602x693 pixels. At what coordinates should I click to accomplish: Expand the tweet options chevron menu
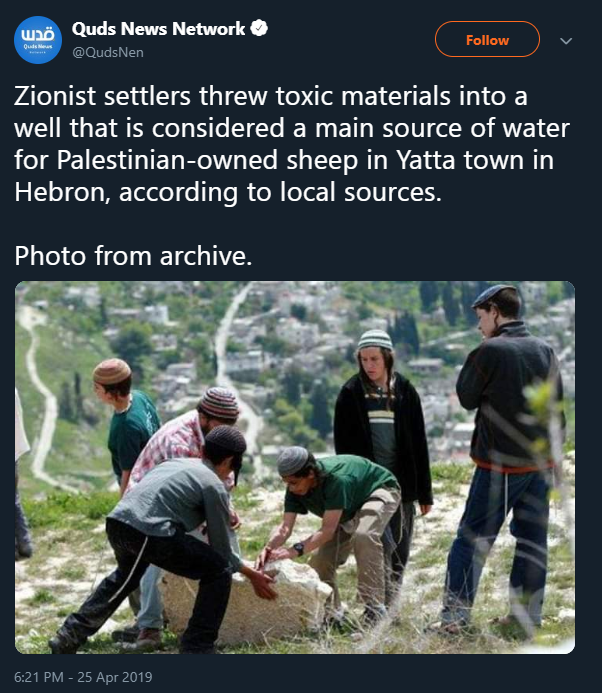pos(566,41)
